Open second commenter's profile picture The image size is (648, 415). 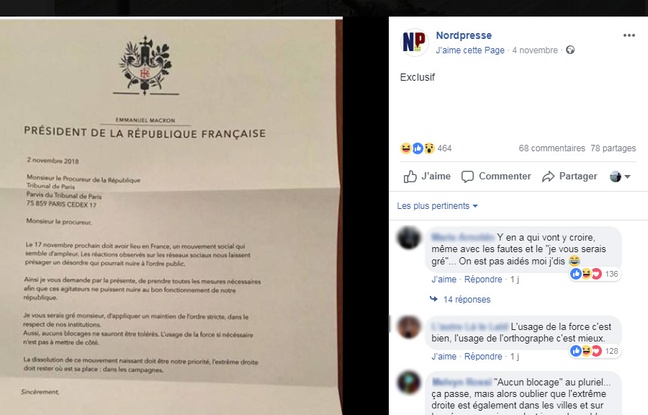[409, 327]
